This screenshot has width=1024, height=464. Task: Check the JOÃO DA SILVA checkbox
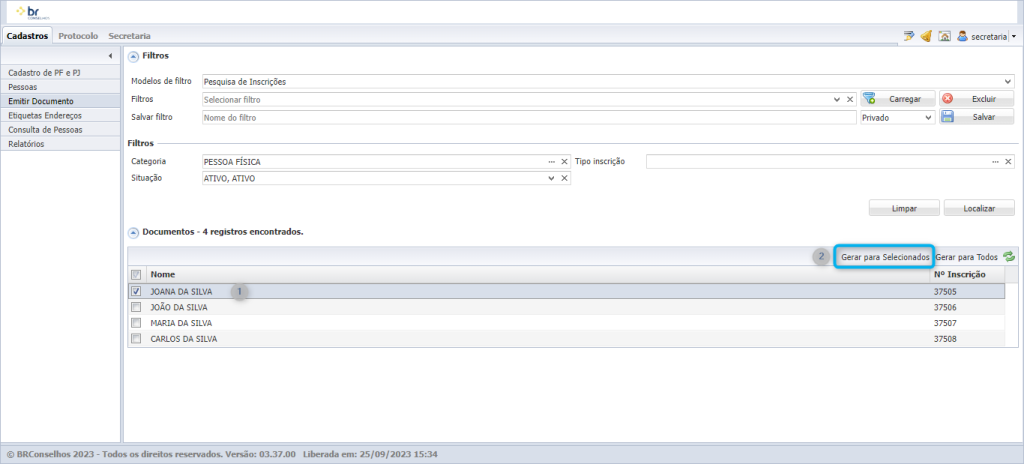pyautogui.click(x=136, y=307)
